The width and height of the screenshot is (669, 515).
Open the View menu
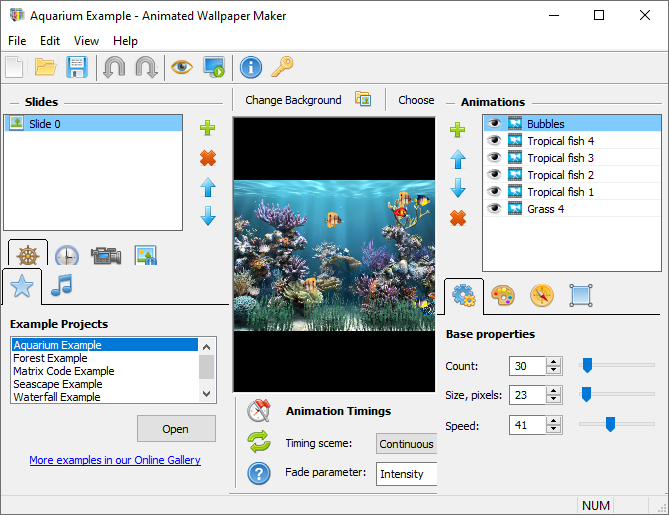click(x=86, y=41)
